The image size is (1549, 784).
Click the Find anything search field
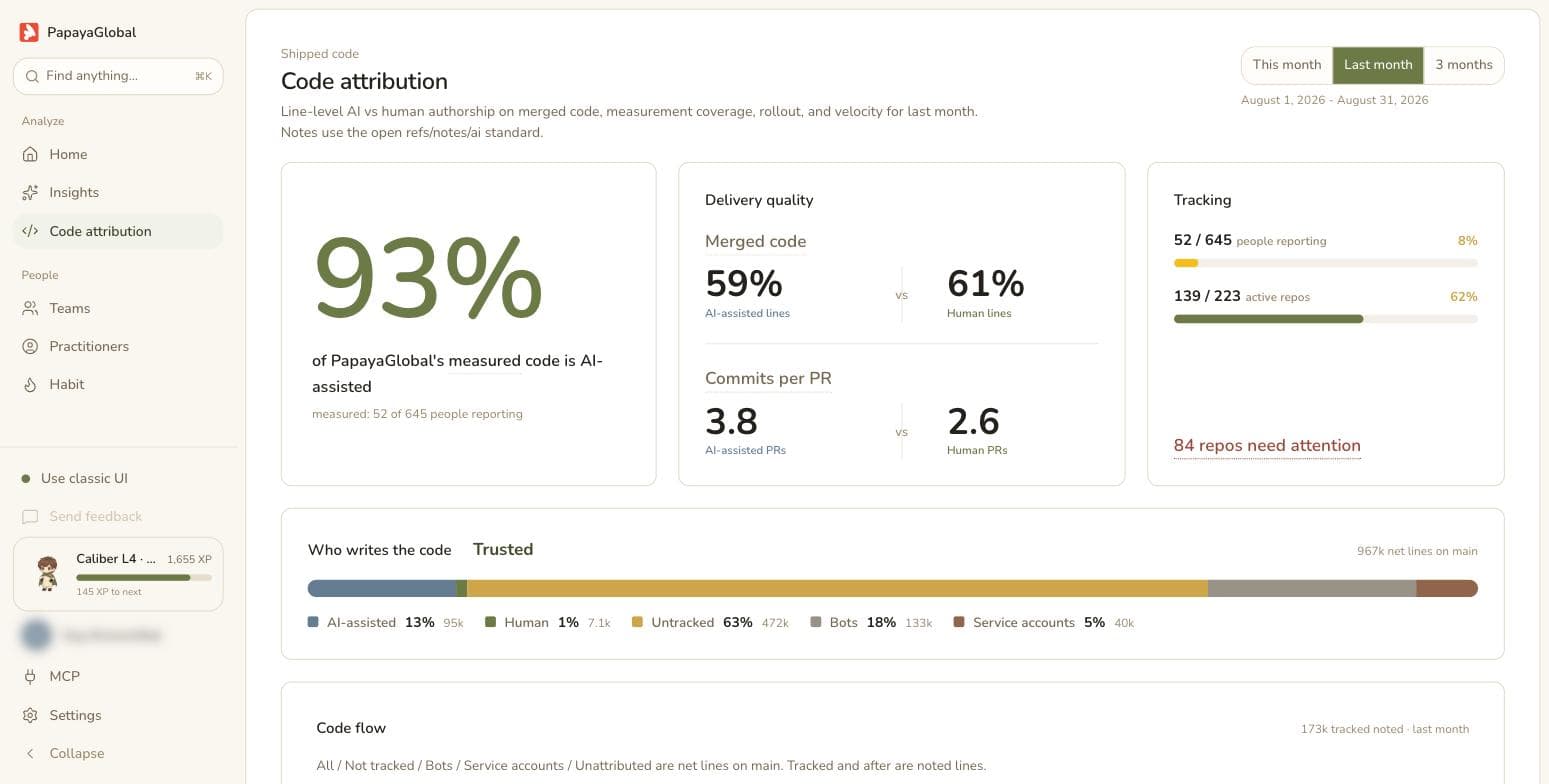[x=118, y=76]
